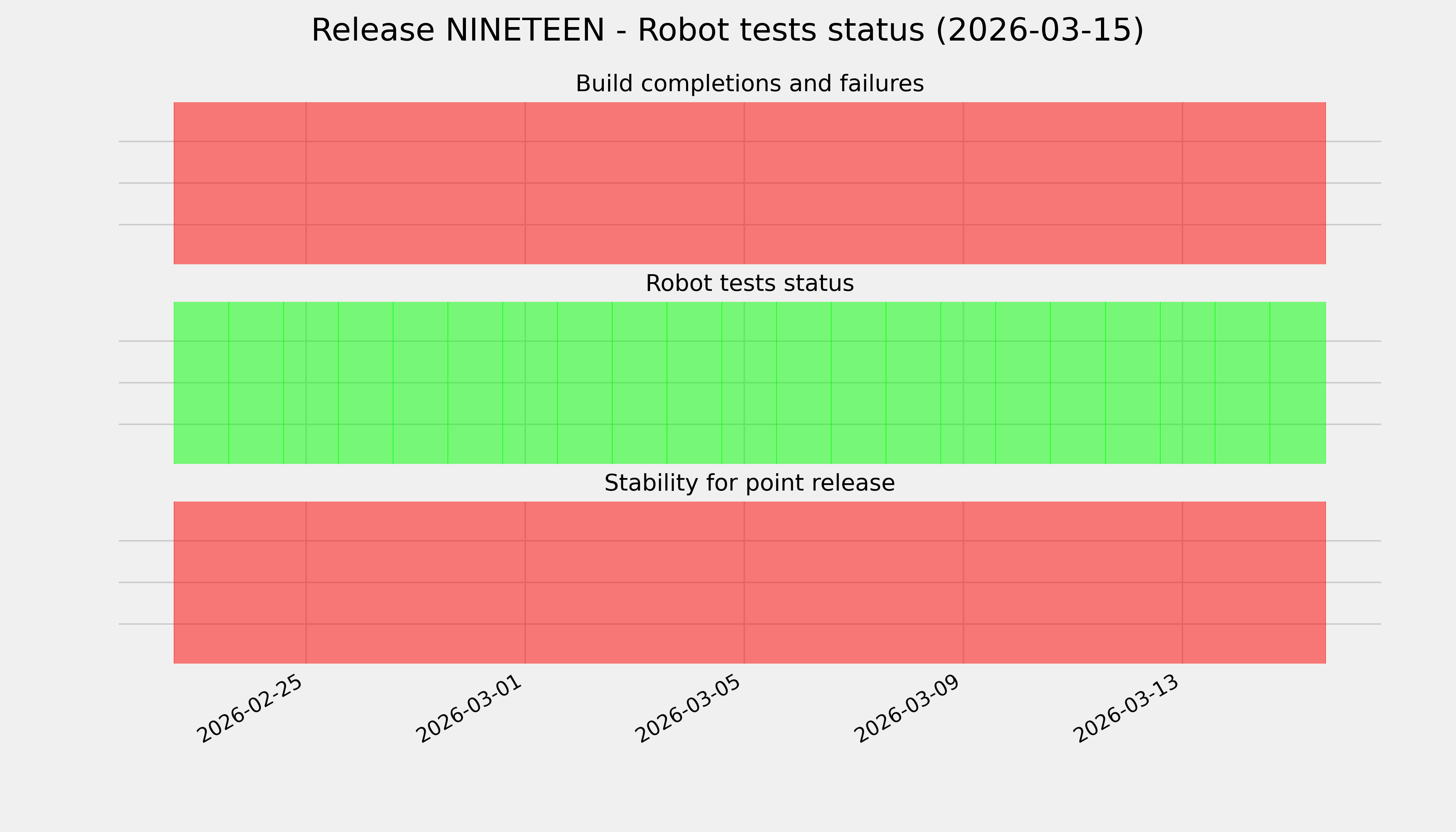Click the "Stability for point release" subplot title
The image size is (1456, 832).
749,484
